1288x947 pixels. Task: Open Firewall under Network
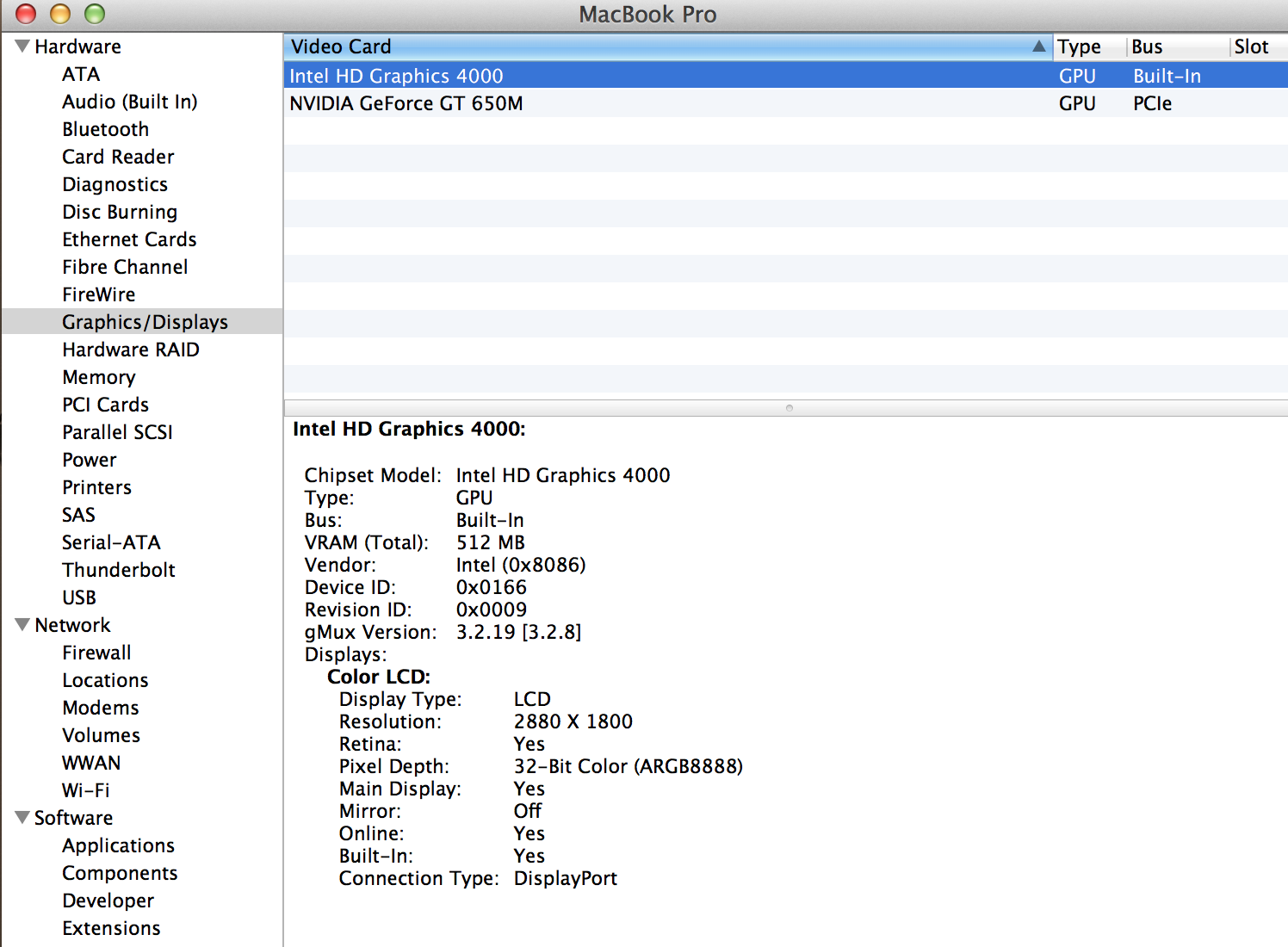point(97,653)
